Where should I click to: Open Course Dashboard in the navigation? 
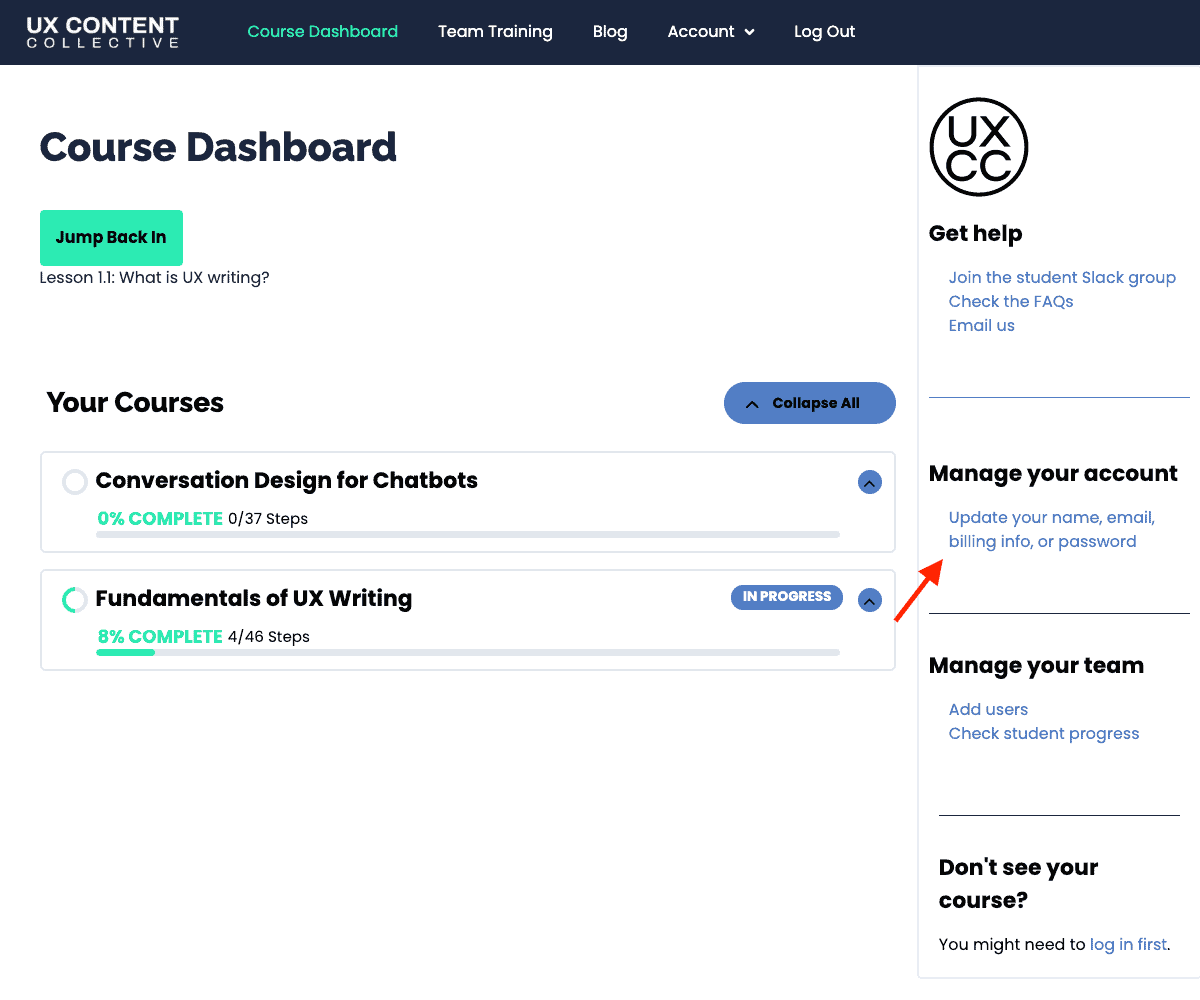(323, 32)
